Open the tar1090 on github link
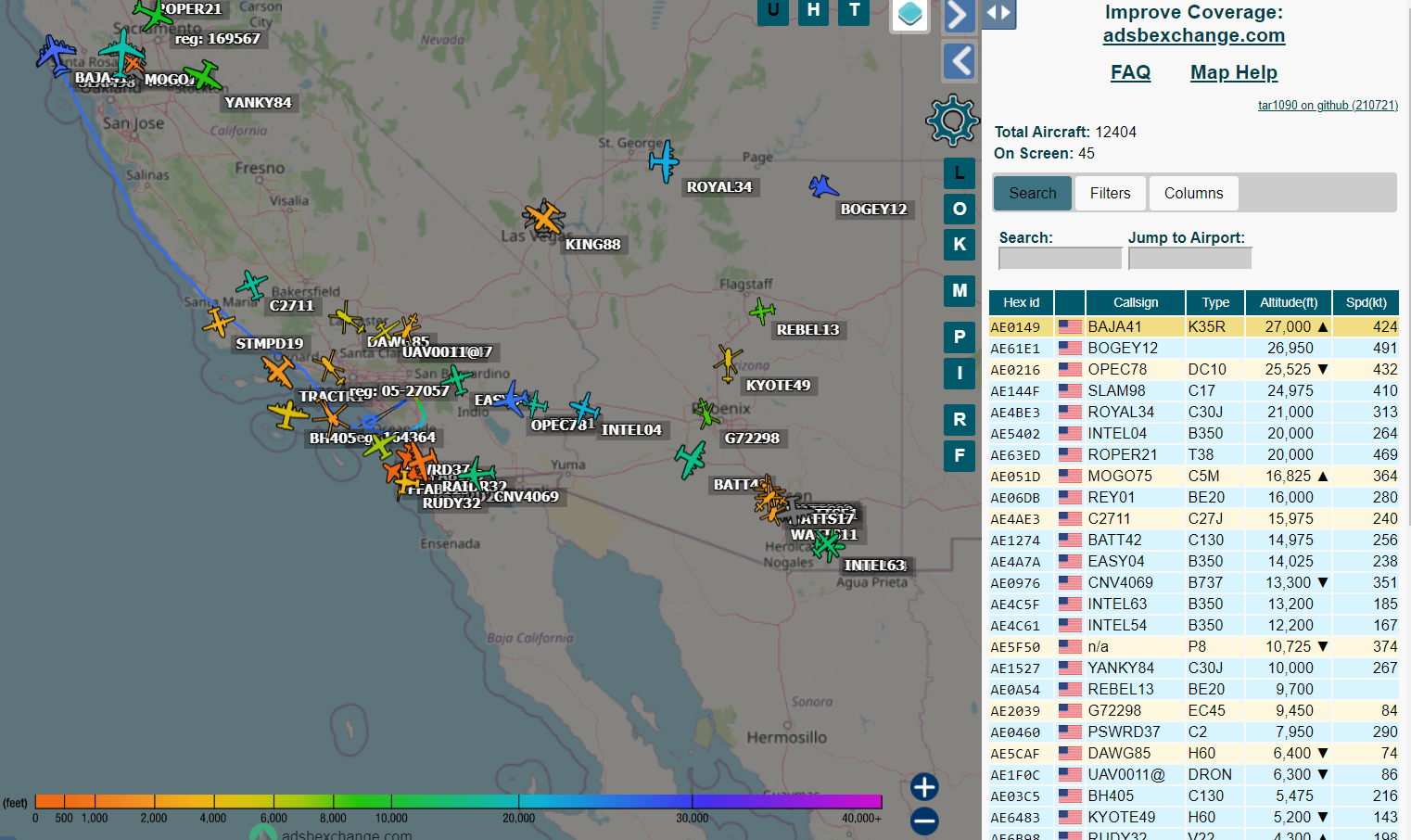Image resolution: width=1411 pixels, height=840 pixels. click(x=1328, y=106)
